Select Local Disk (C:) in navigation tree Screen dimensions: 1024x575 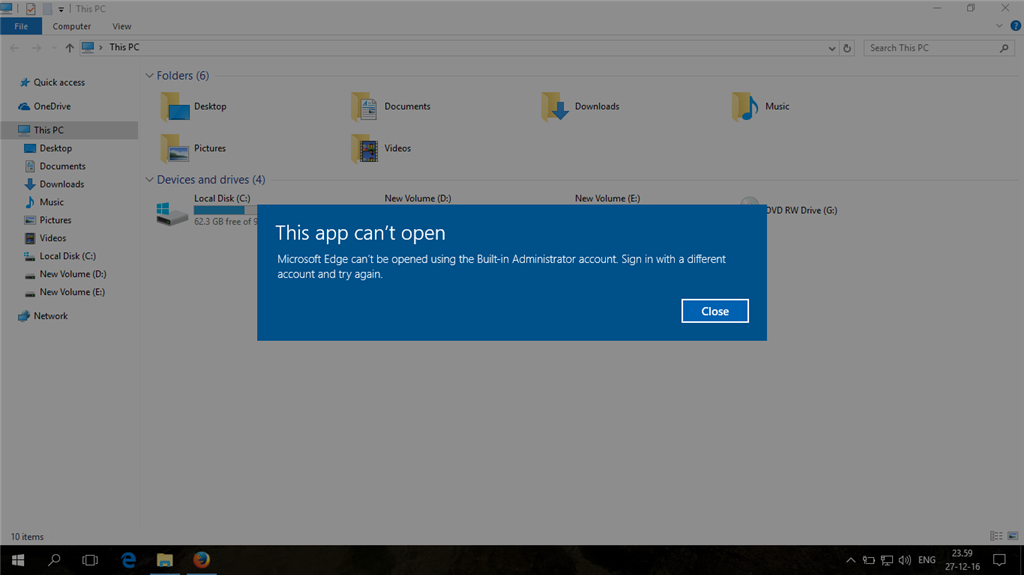pyautogui.click(x=69, y=256)
